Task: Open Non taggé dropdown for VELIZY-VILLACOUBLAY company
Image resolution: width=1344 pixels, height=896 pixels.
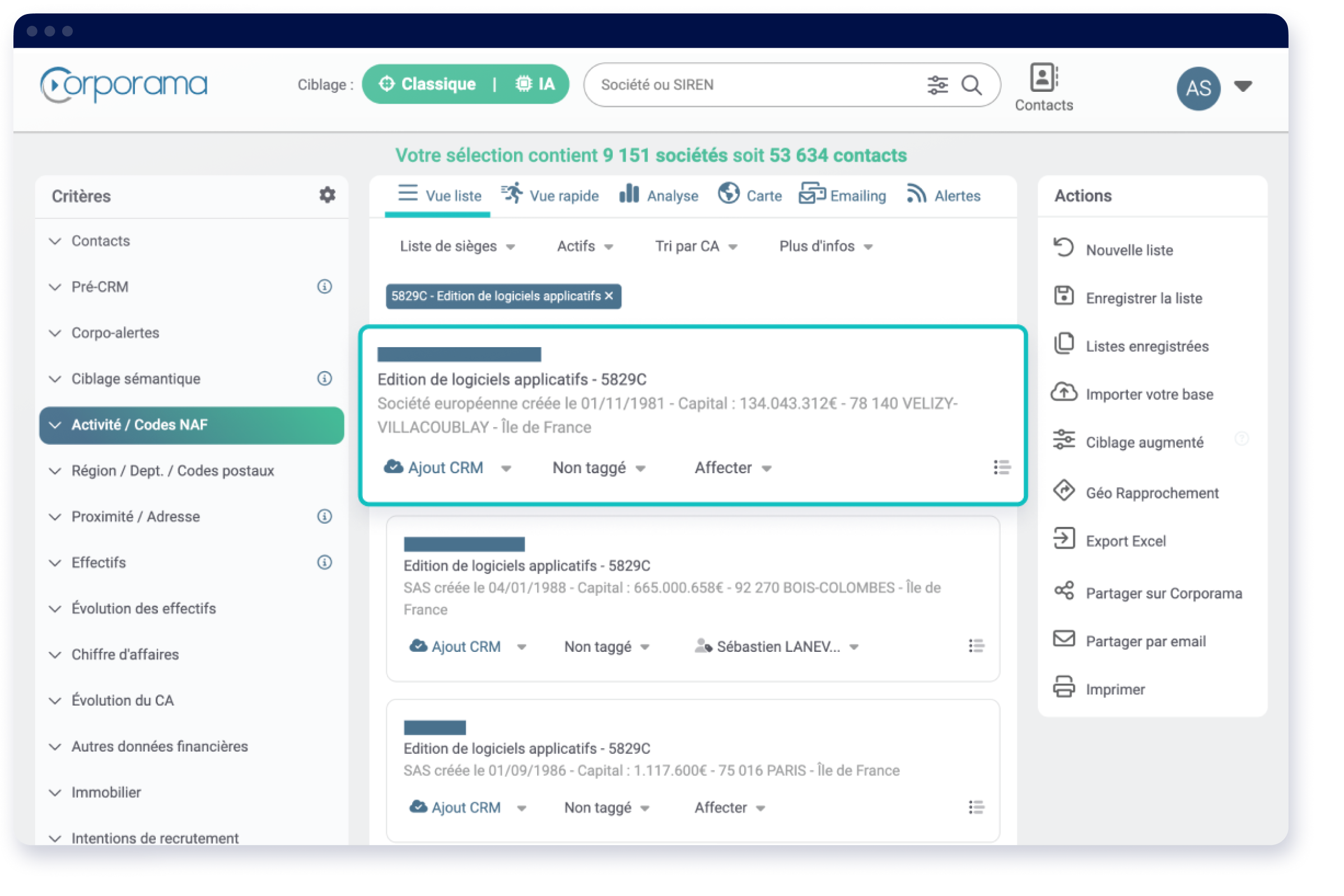Action: coord(599,468)
